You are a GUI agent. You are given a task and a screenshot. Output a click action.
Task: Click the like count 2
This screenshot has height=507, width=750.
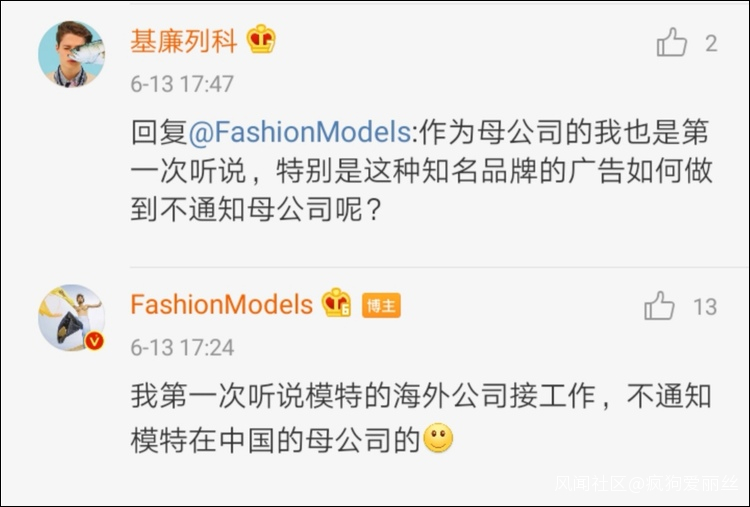point(711,44)
